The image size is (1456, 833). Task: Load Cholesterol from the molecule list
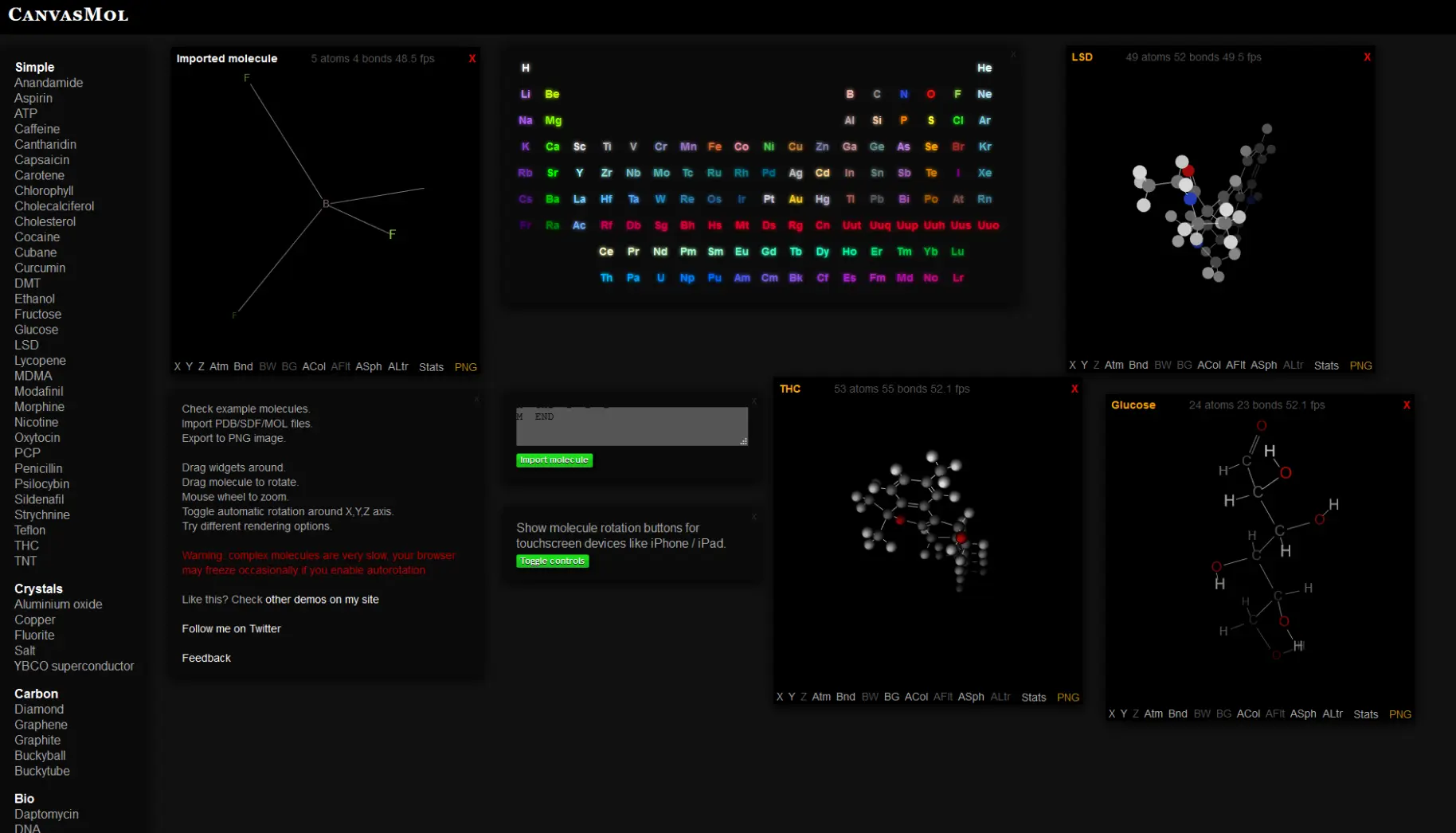point(45,222)
